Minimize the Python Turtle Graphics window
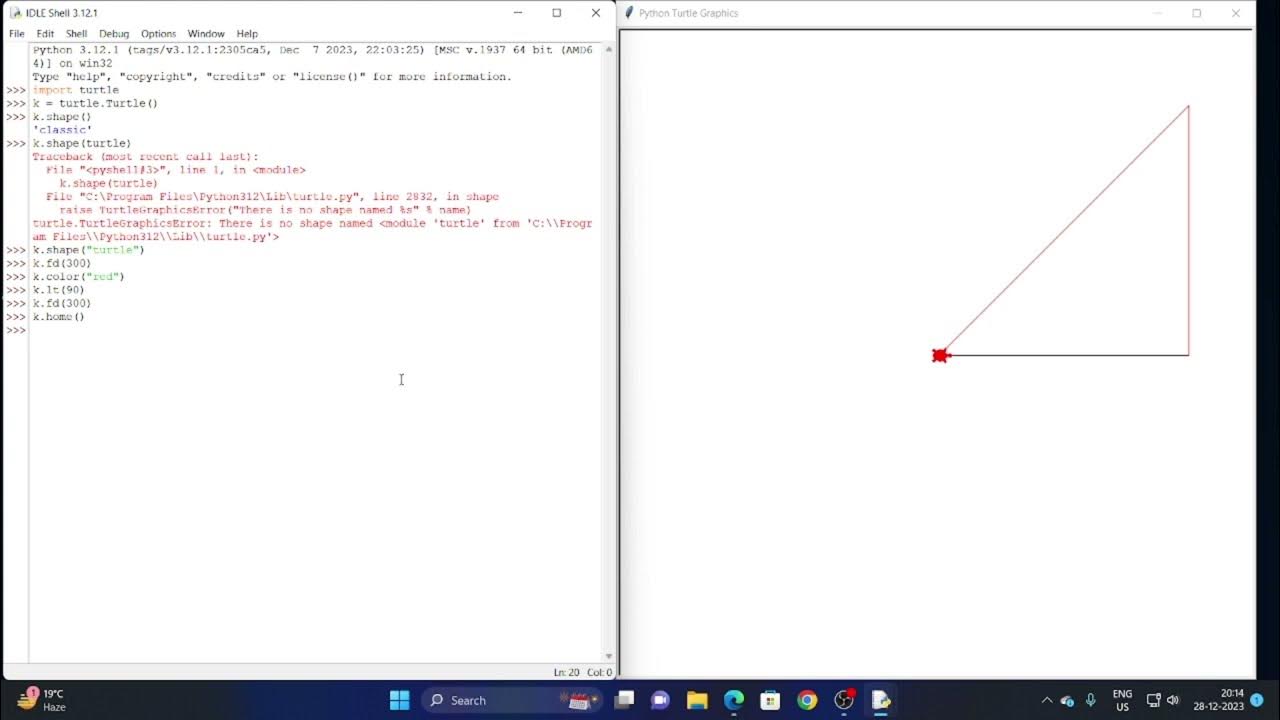Image resolution: width=1280 pixels, height=720 pixels. click(x=1158, y=13)
